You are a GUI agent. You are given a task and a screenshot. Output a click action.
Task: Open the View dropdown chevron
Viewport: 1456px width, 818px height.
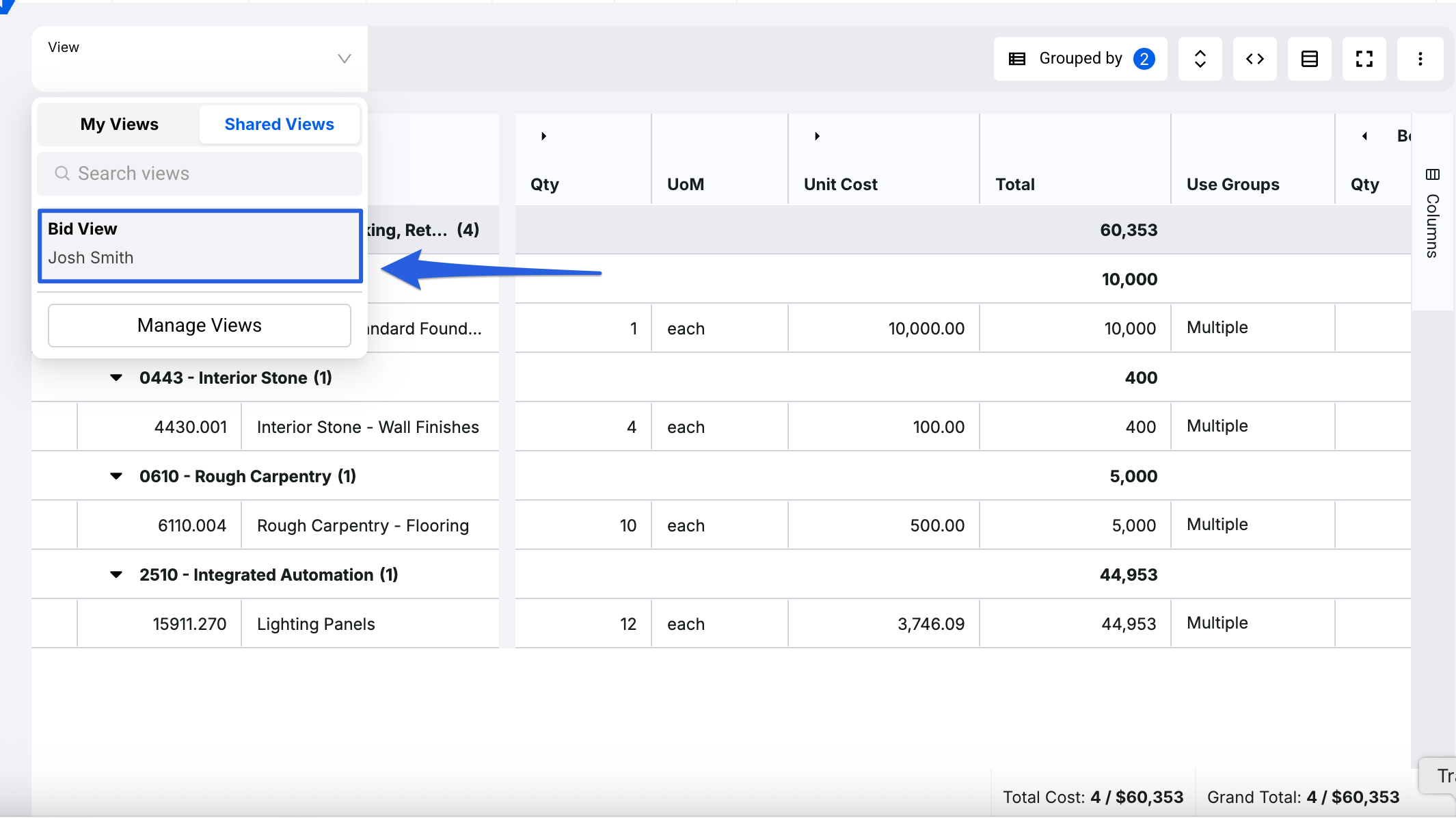pos(344,59)
